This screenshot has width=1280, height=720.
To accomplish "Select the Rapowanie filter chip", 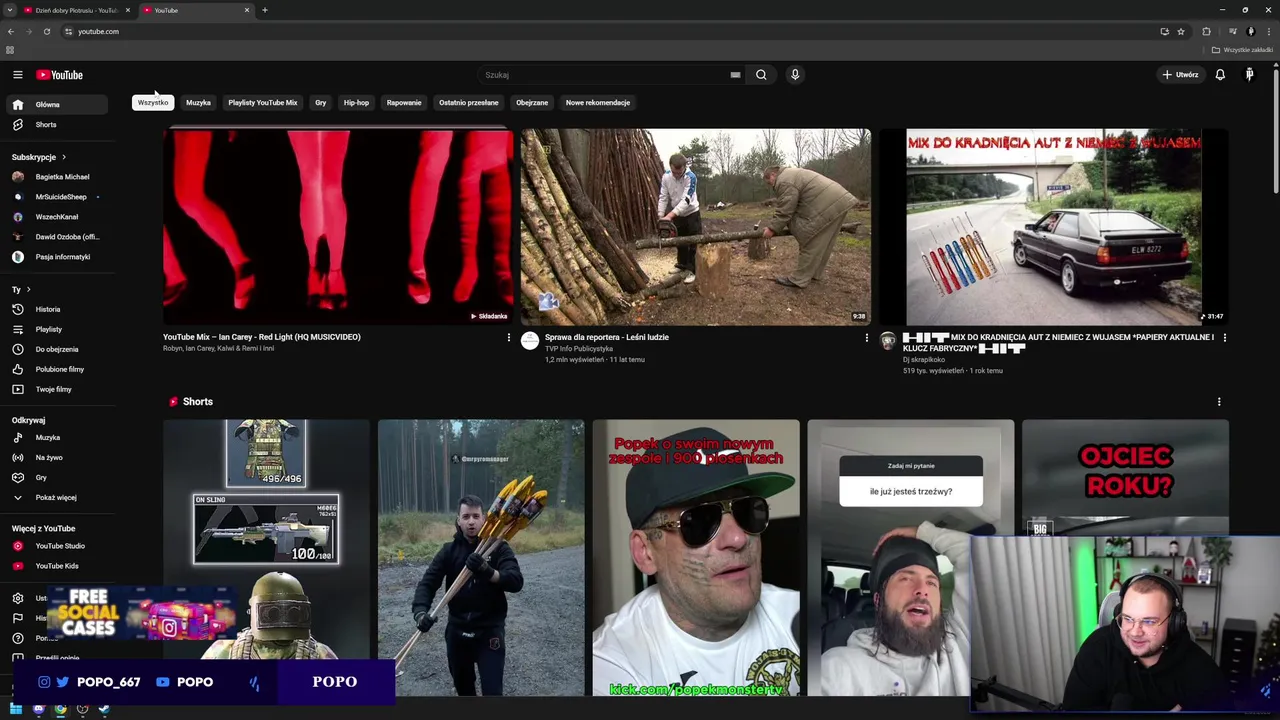I will (404, 102).
